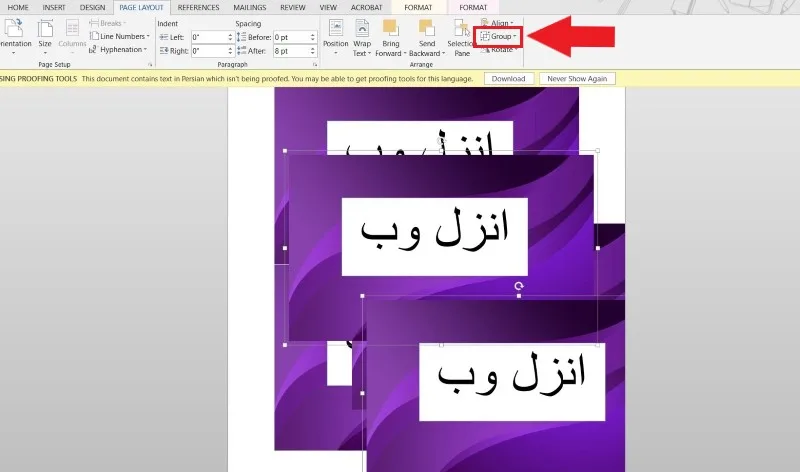
Task: Open the page Size menu
Action: tap(45, 37)
